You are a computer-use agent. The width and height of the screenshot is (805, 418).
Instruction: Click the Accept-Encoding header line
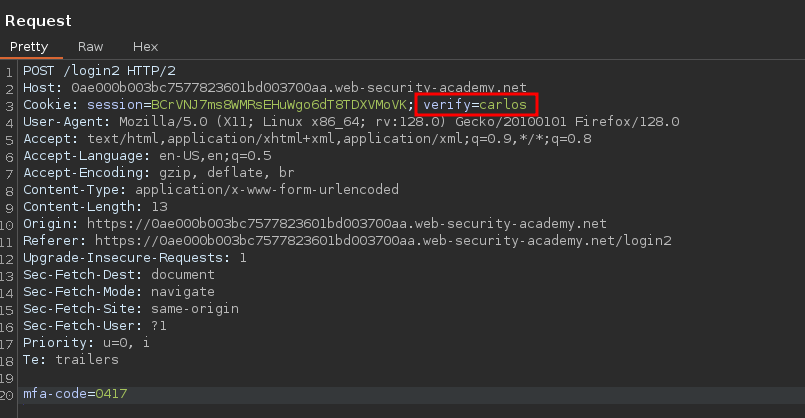pos(160,173)
